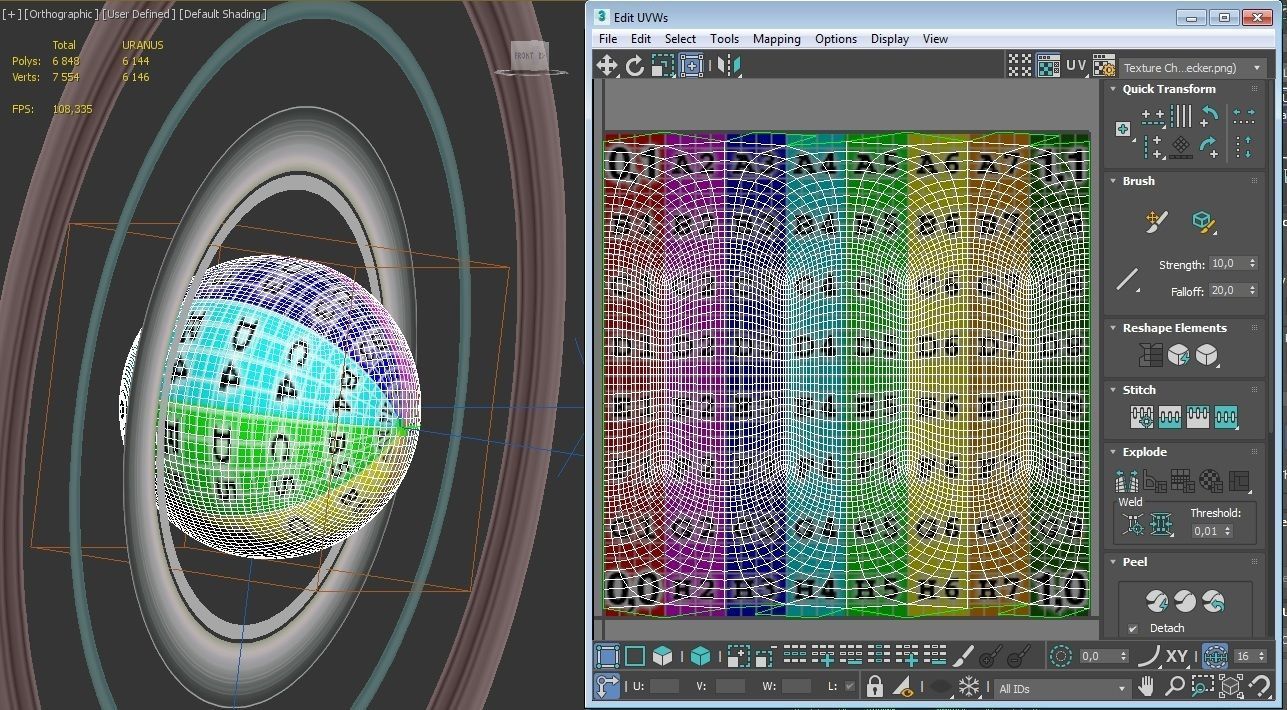The width and height of the screenshot is (1287, 710).
Task: Open the Display menu
Action: (890, 39)
